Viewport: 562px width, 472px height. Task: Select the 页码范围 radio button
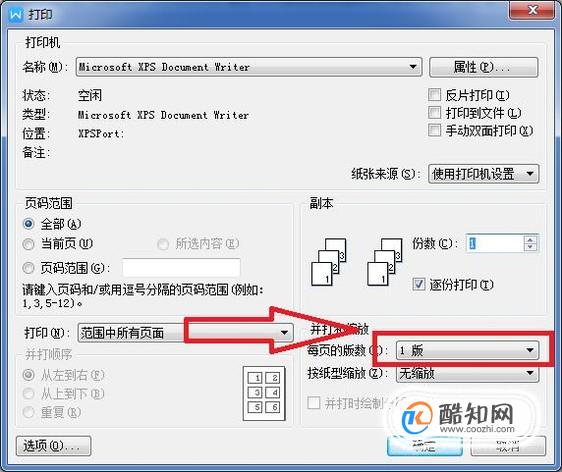[28, 267]
